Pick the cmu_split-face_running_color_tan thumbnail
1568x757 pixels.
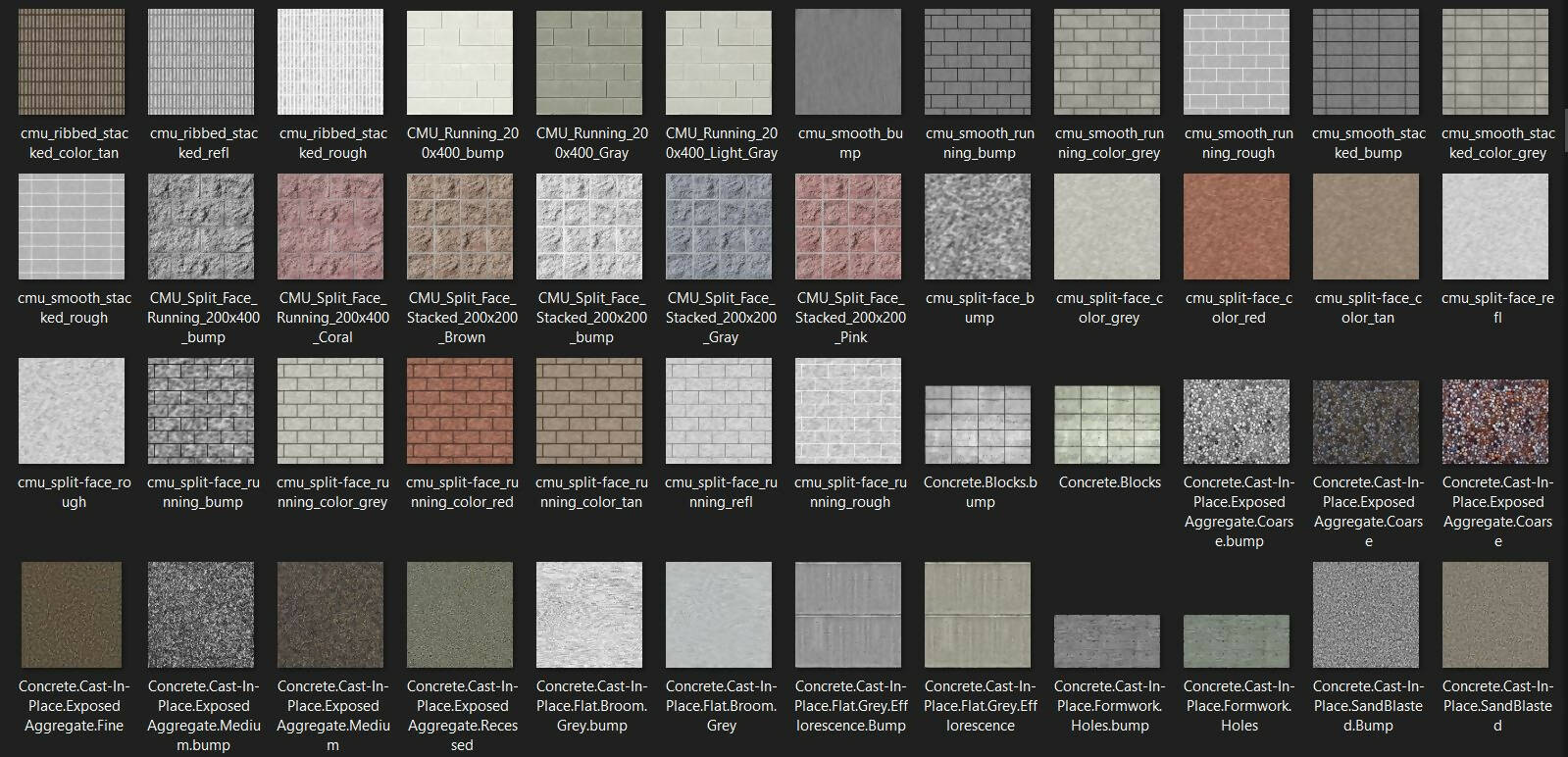coord(589,411)
